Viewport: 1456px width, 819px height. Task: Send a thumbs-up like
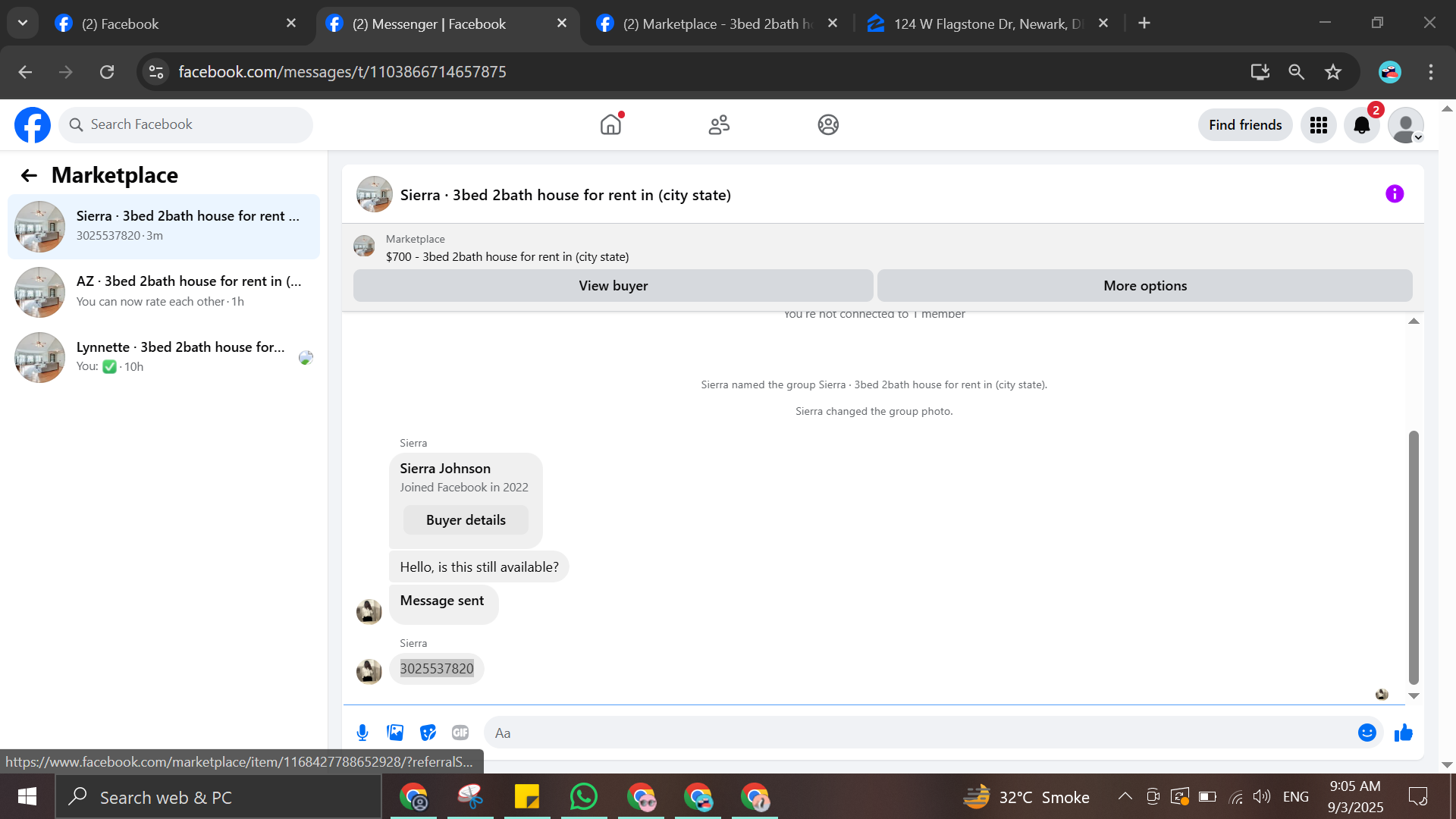(1404, 733)
